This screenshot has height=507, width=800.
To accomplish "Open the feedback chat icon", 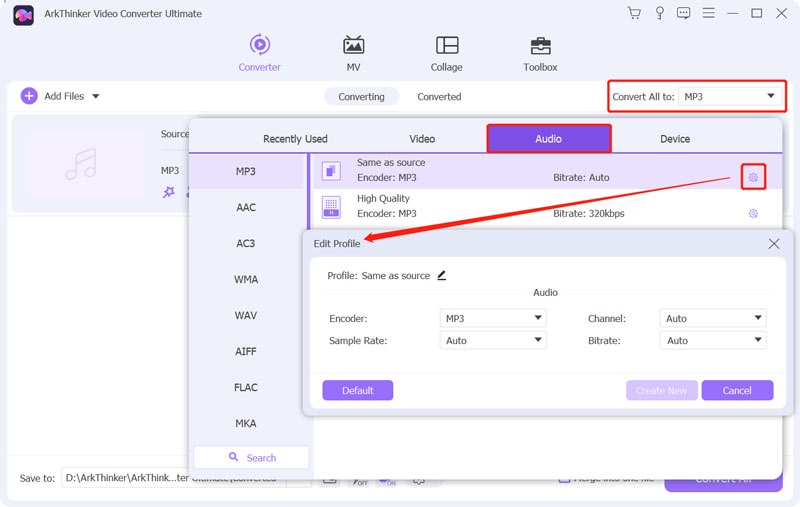I will [684, 13].
